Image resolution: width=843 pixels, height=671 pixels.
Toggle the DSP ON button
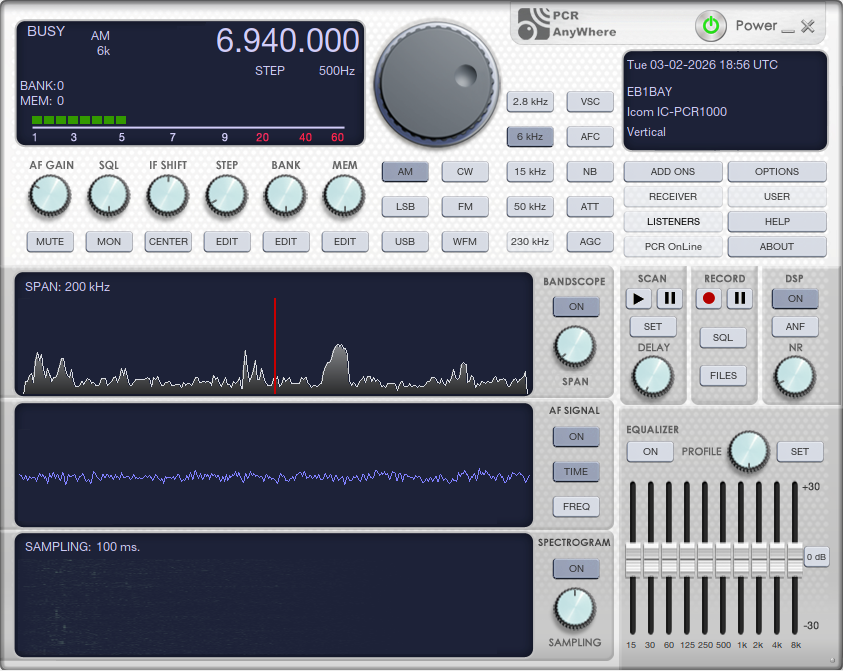[x=795, y=298]
